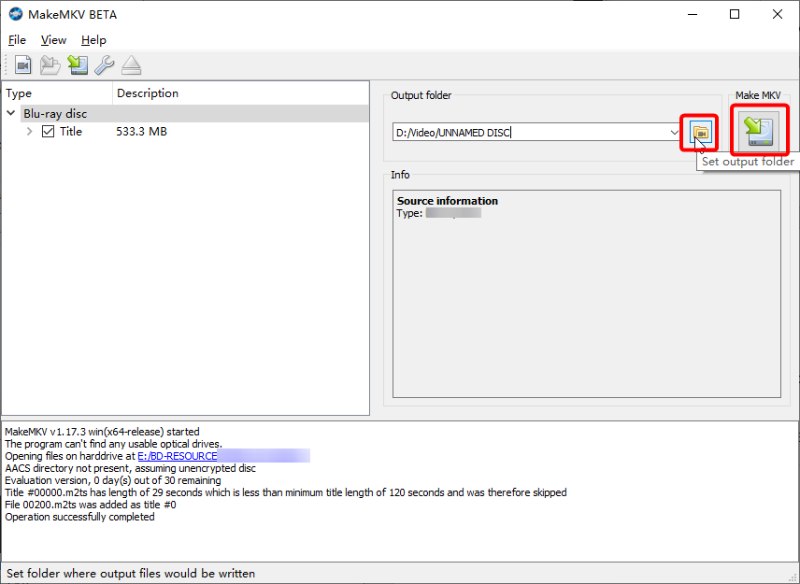Open the Help menu
The height and width of the screenshot is (584, 800).
point(93,40)
